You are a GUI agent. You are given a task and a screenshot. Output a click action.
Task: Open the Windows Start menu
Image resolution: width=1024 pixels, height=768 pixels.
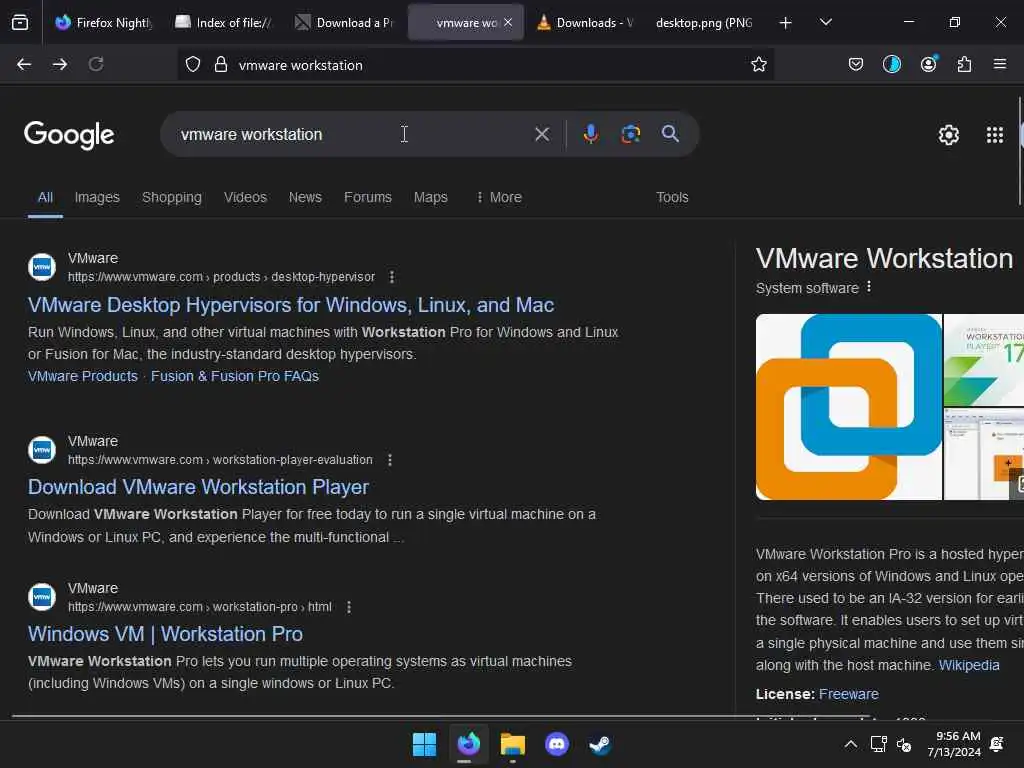[x=424, y=744]
